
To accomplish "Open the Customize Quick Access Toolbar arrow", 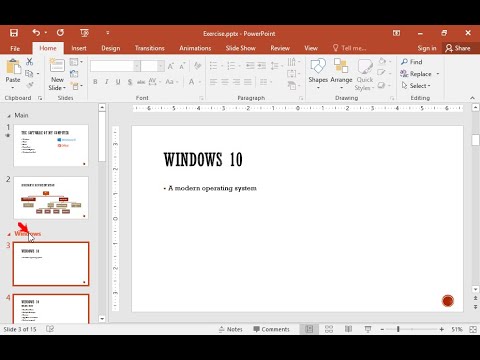I will click(108, 33).
